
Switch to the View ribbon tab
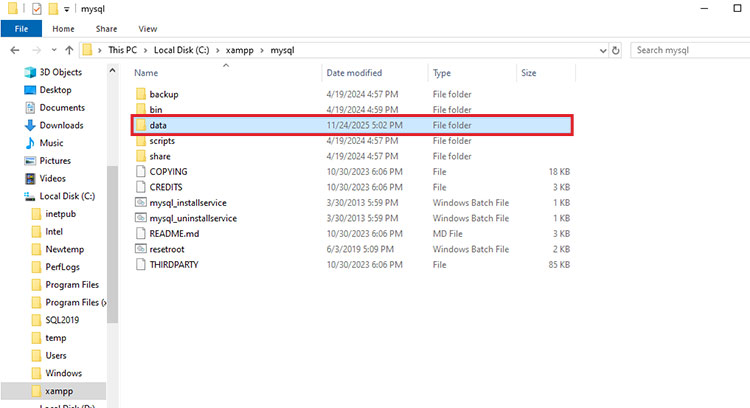coord(148,29)
